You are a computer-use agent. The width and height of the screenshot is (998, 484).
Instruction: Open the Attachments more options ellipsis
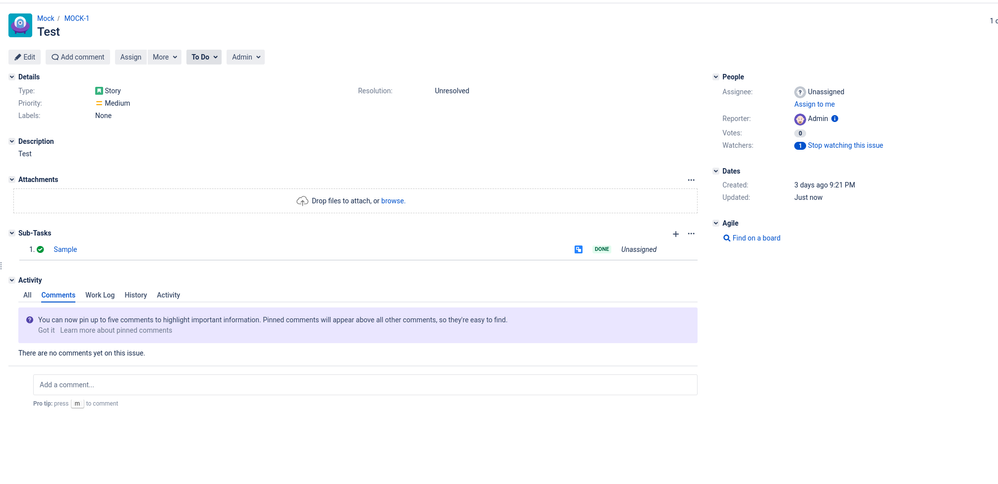click(691, 180)
